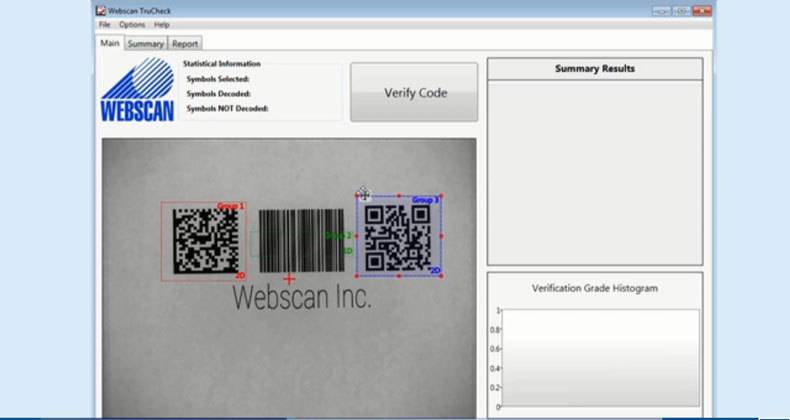Click the Webscan logo image
790x420 pixels.
137,90
